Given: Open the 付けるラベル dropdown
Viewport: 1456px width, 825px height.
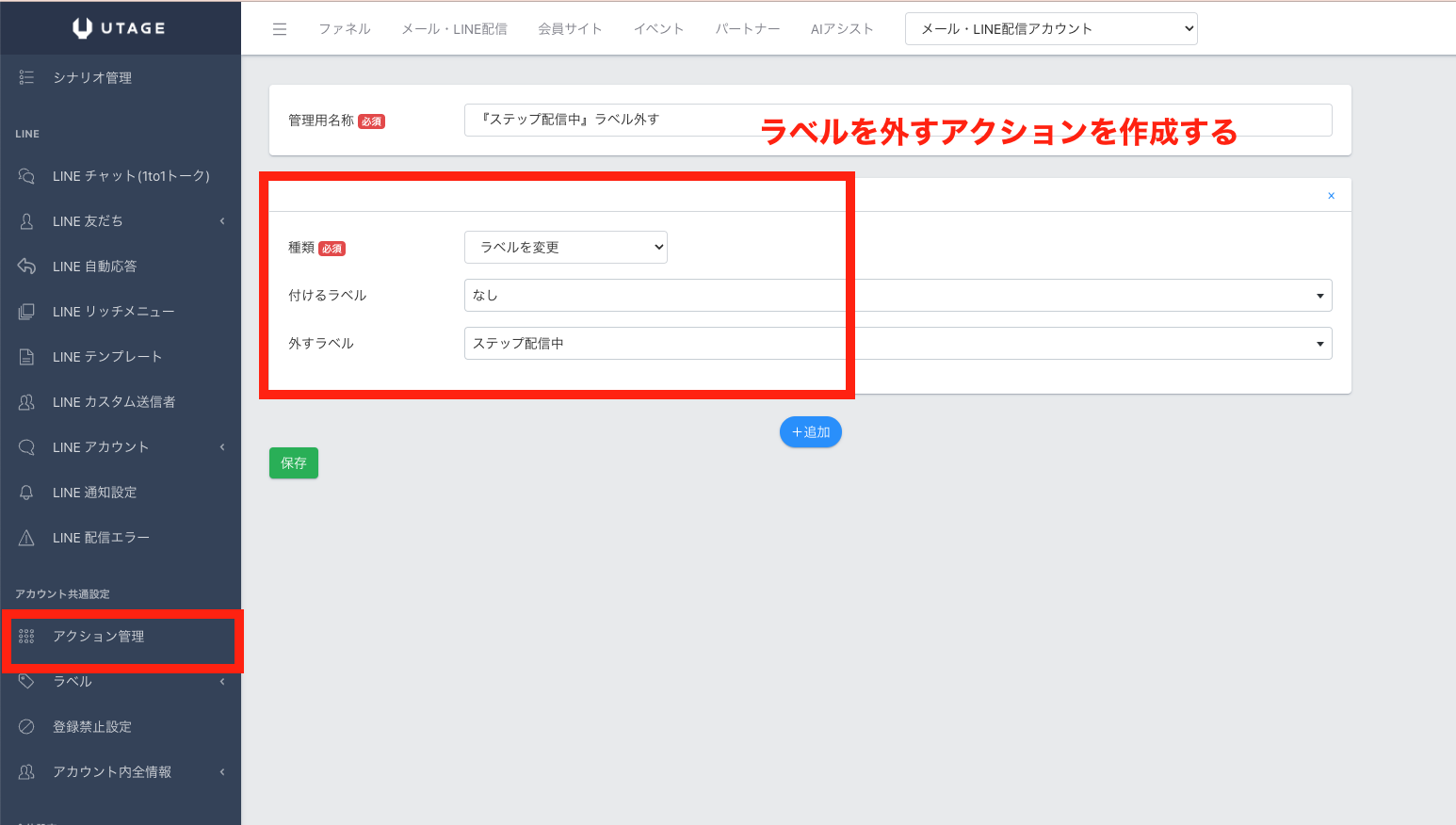Looking at the screenshot, I should (898, 296).
